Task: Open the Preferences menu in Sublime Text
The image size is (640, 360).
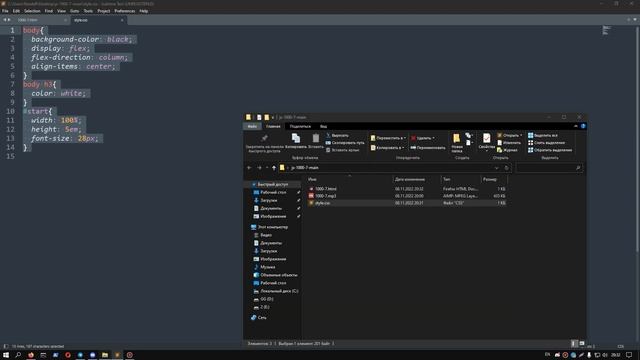Action: [x=124, y=11]
